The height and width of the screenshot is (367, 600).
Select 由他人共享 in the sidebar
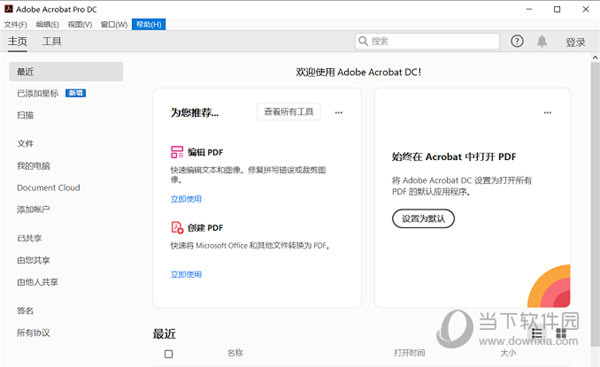38,282
